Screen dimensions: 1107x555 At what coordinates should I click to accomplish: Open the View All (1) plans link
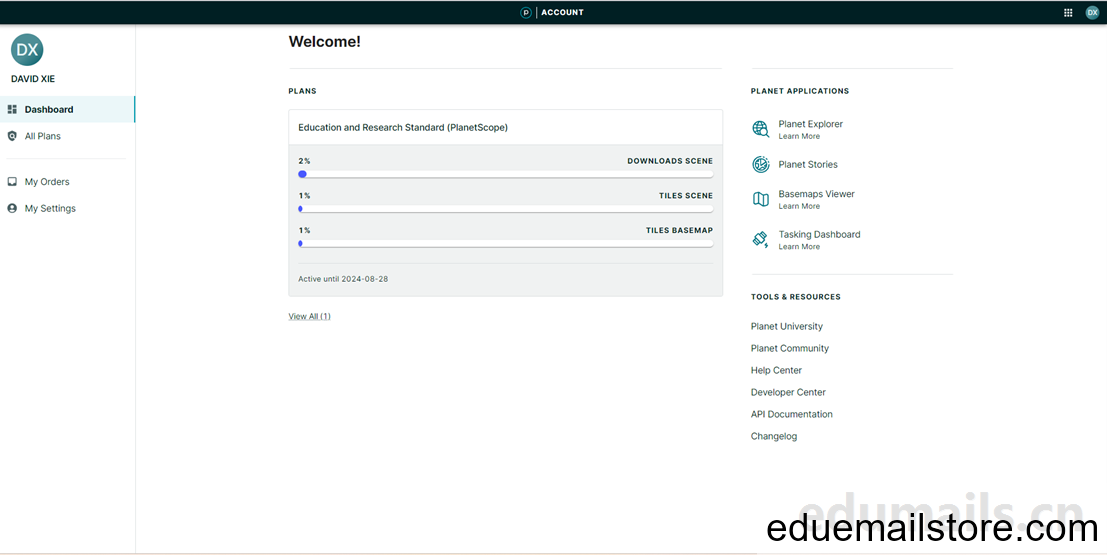point(309,316)
